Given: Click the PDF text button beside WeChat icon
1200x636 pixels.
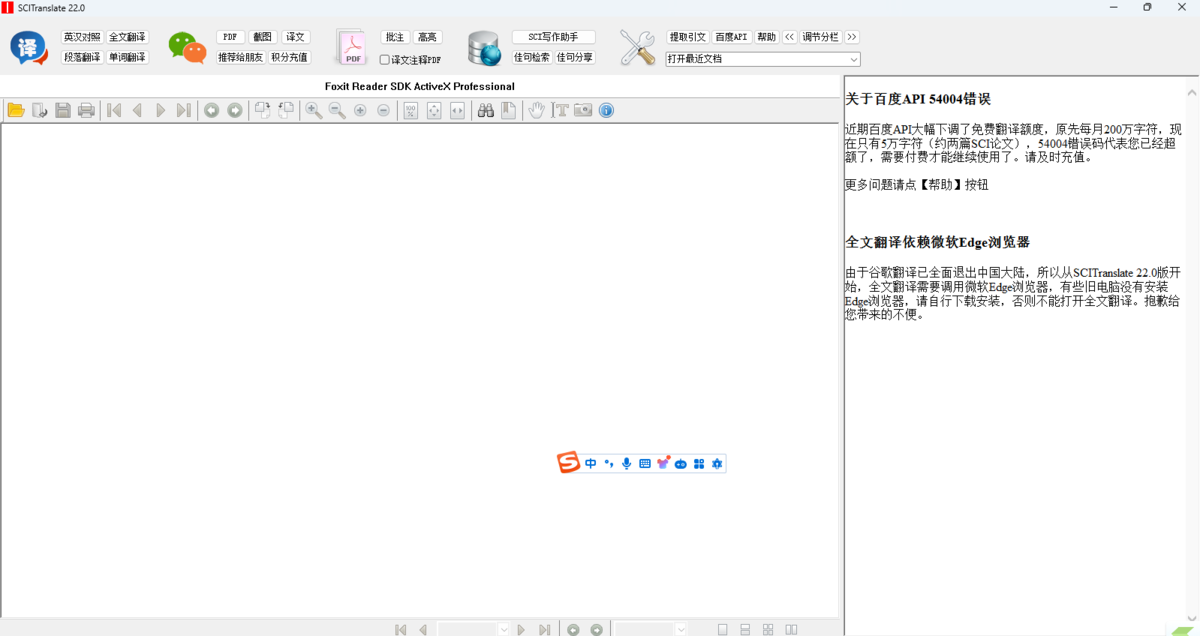Looking at the screenshot, I should pos(230,37).
